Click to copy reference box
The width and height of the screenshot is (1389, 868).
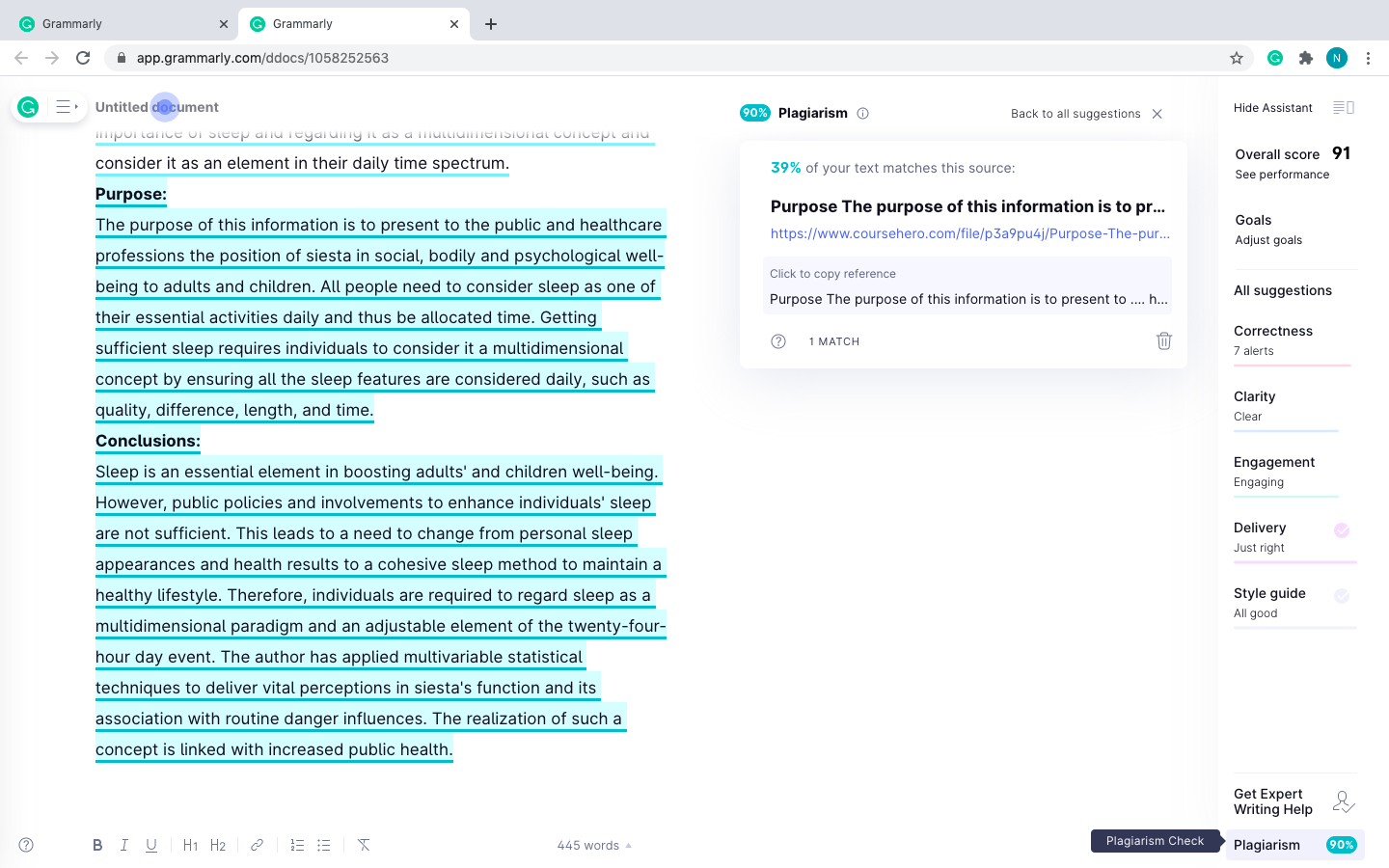click(x=967, y=286)
